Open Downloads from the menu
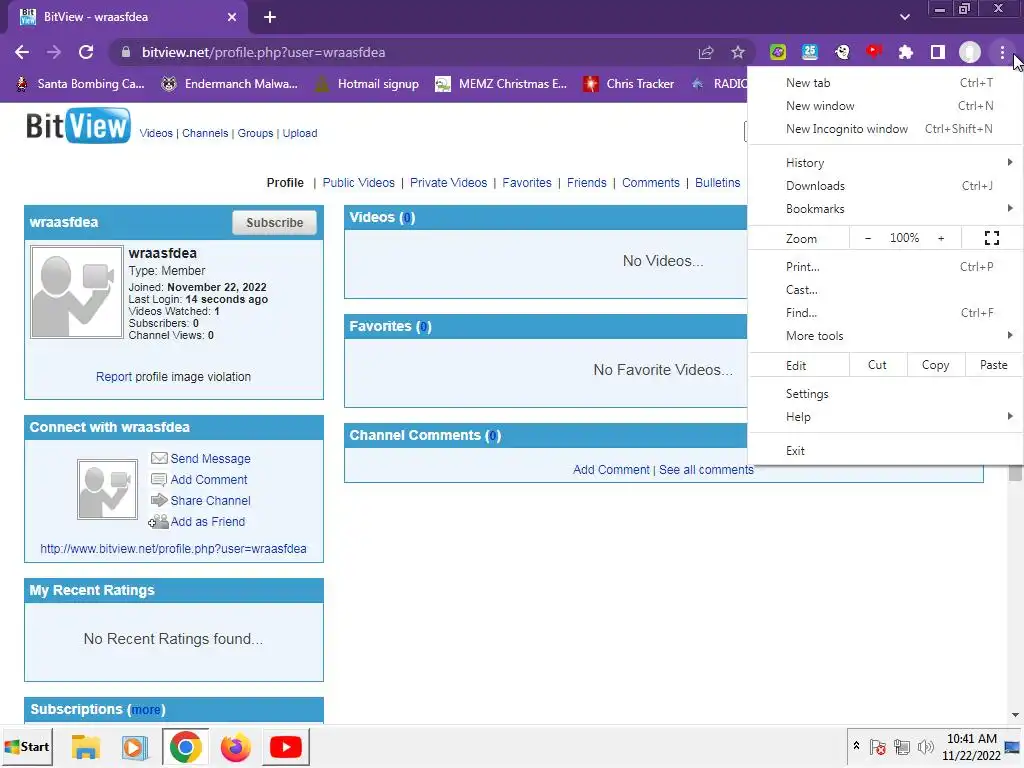 [x=886, y=186]
